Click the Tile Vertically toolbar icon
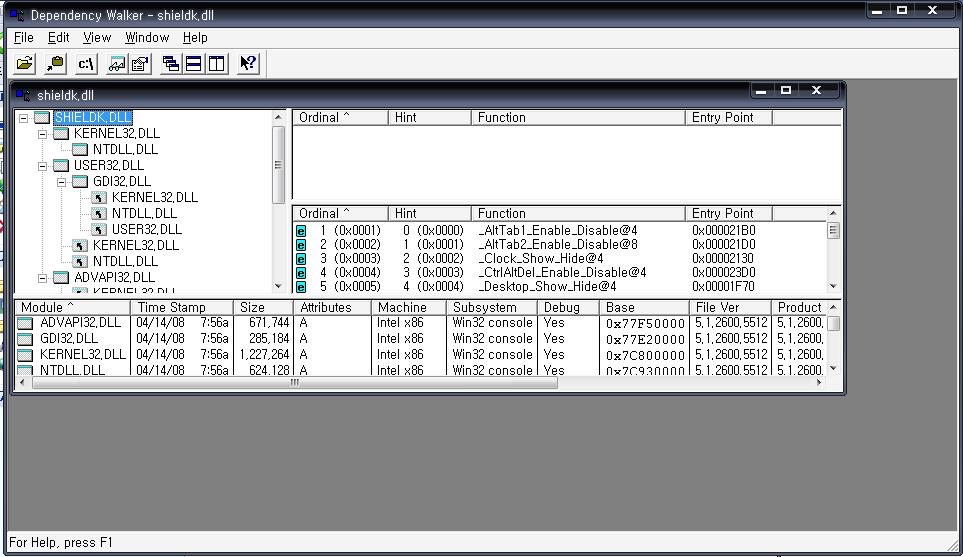This screenshot has height=557, width=963. 217,63
